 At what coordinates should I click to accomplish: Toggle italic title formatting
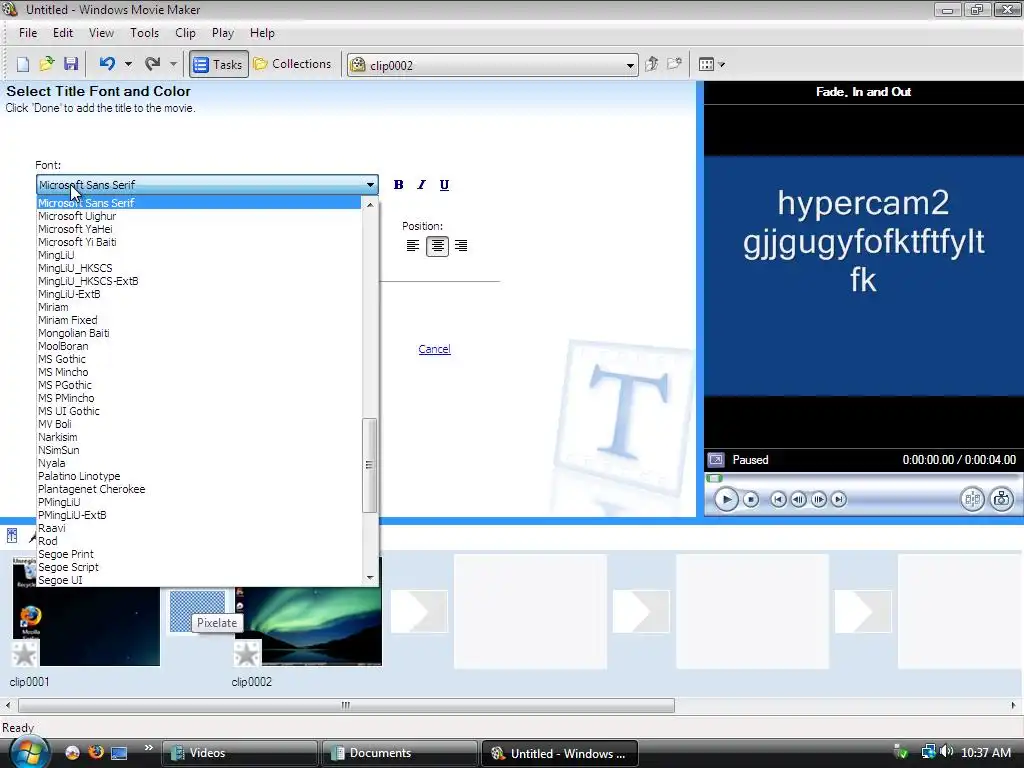click(x=421, y=185)
